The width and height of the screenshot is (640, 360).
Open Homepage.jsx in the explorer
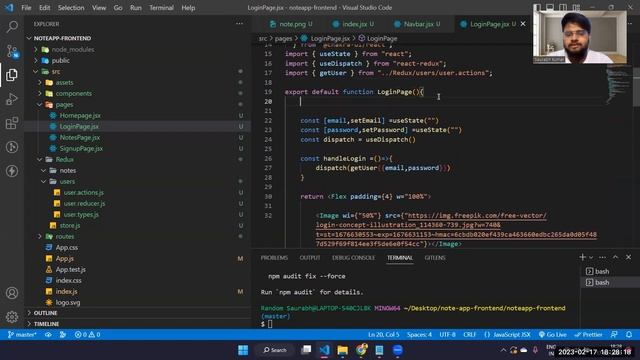pos(80,116)
